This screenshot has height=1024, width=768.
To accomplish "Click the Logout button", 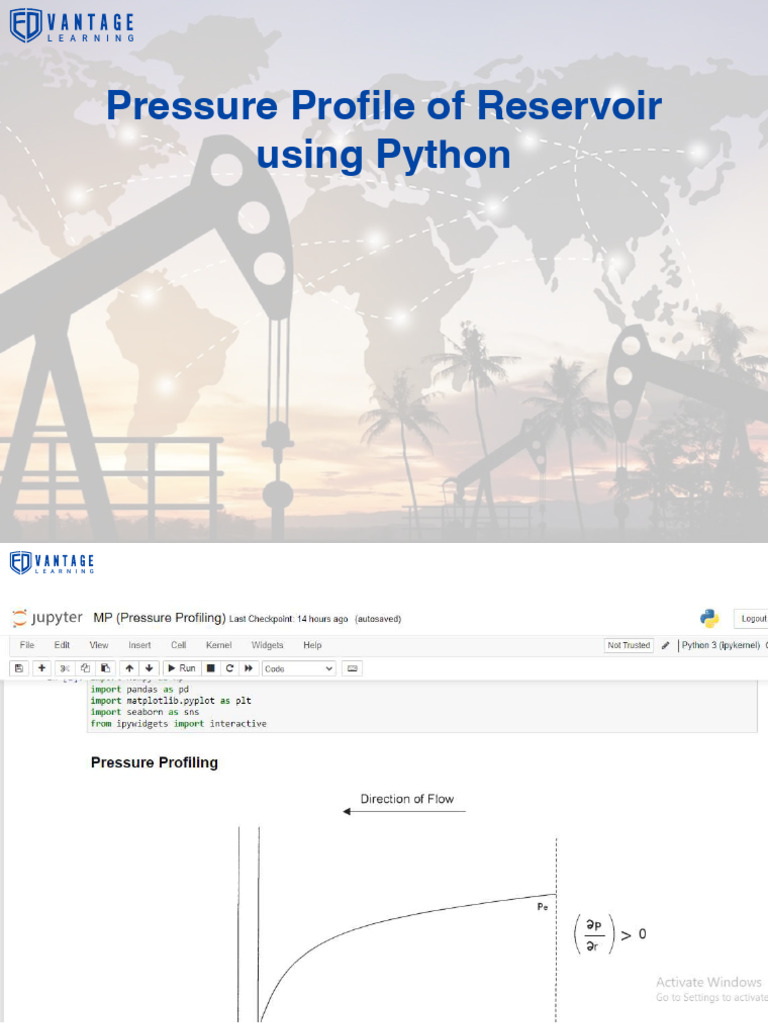I will tap(753, 618).
